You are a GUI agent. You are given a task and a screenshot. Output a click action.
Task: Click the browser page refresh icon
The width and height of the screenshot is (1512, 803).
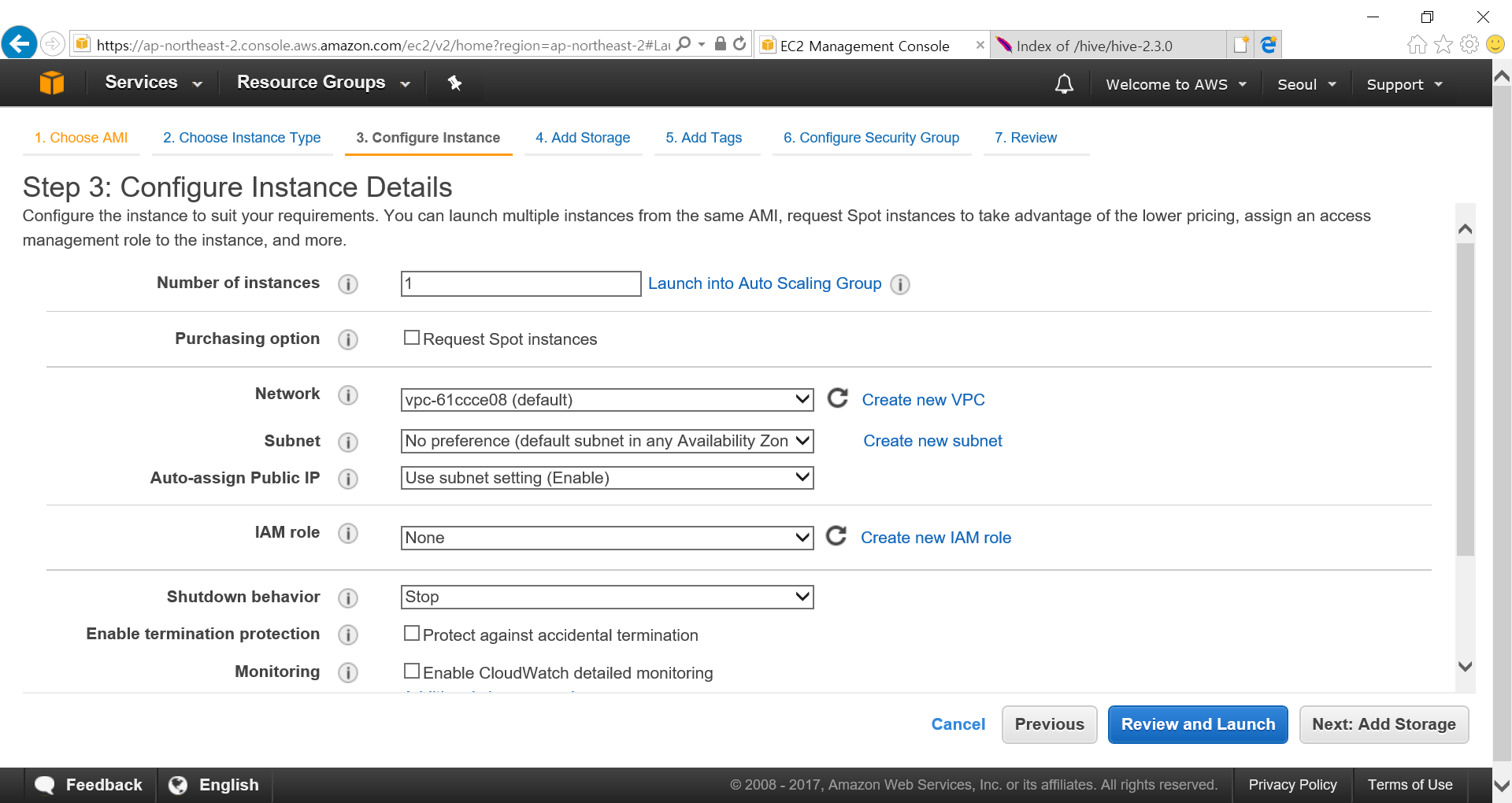(x=739, y=44)
